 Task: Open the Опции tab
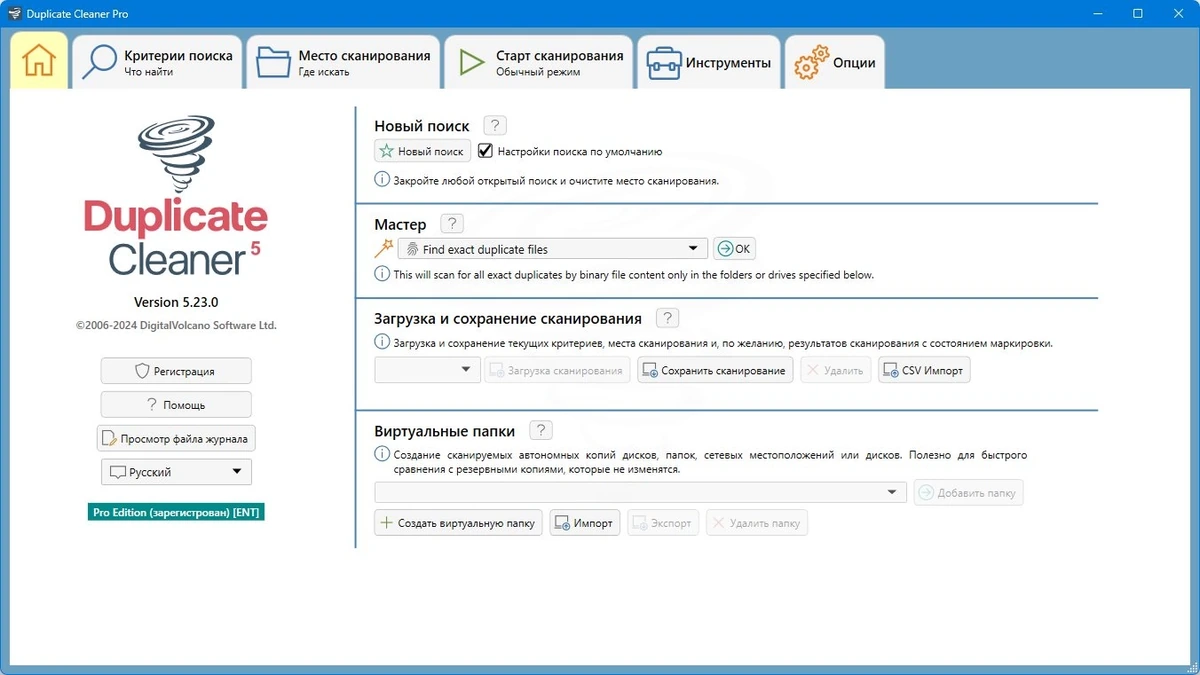834,63
